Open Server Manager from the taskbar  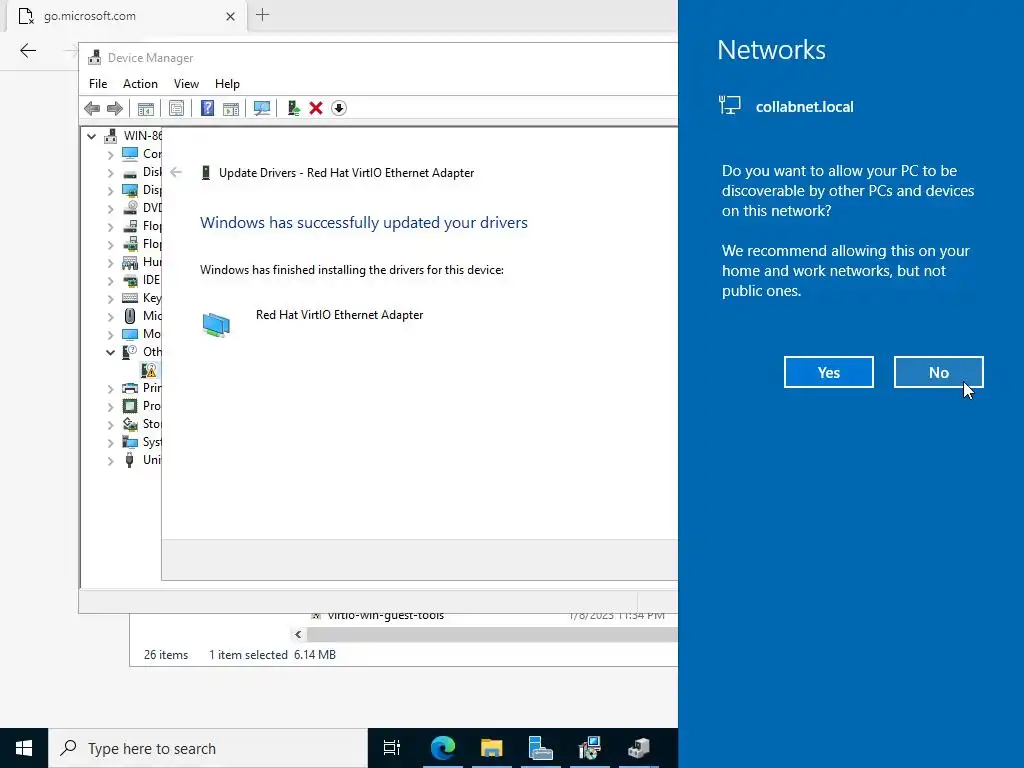click(541, 748)
